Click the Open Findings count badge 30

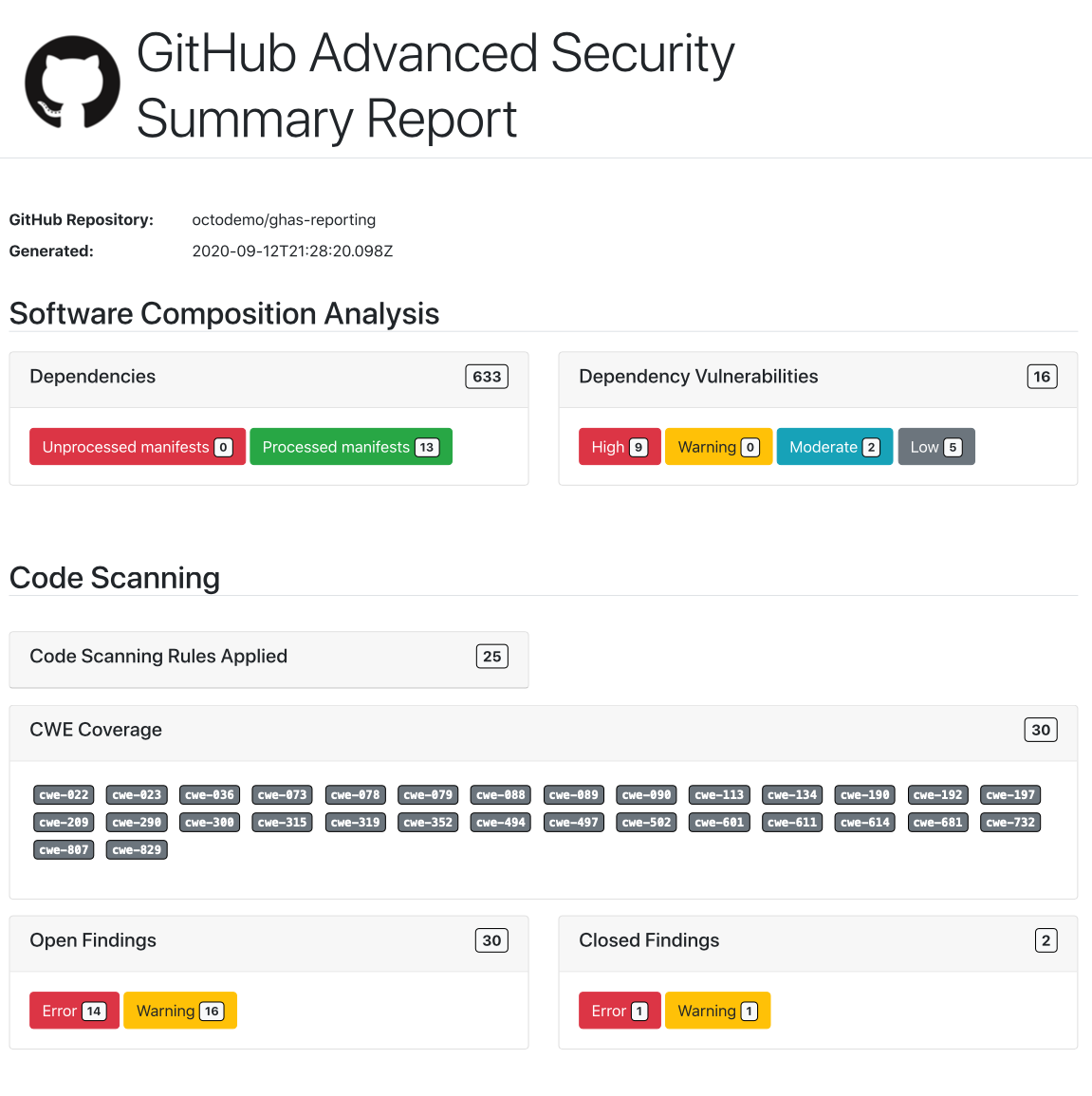(491, 940)
